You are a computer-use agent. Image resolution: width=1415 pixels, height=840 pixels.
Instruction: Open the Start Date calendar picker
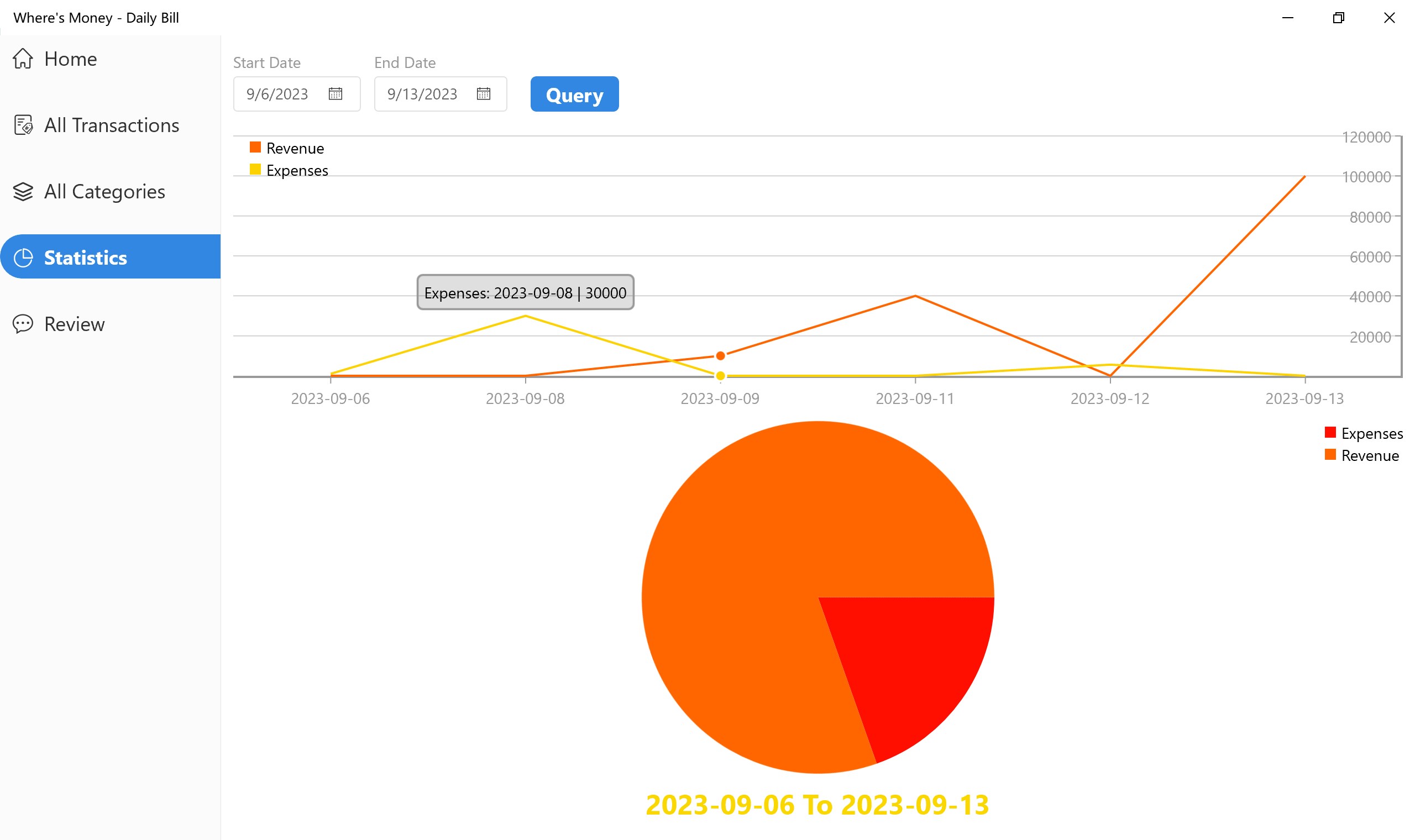[x=336, y=94]
